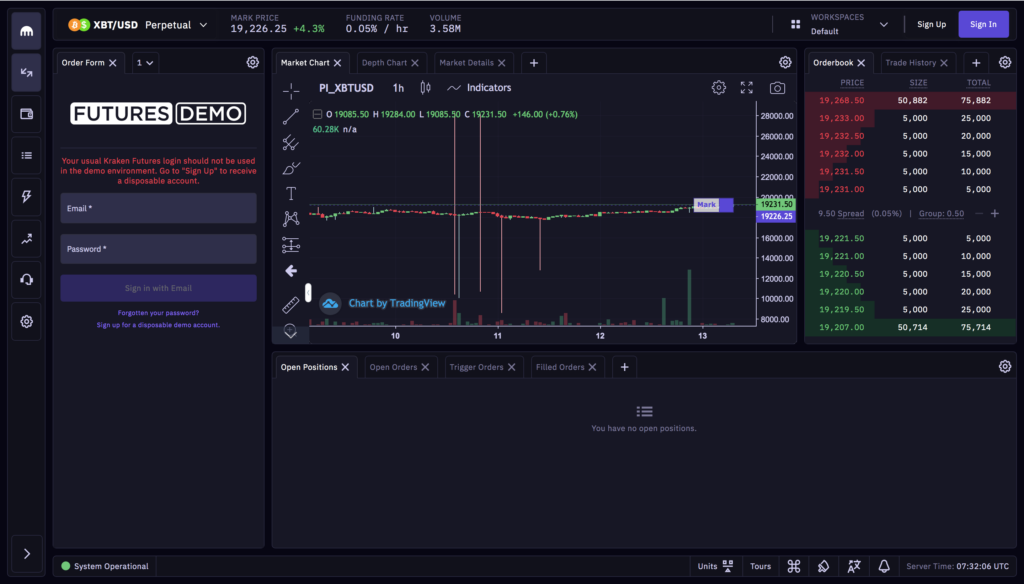
Task: Open the trending chart sidebar icon
Action: [x=26, y=238]
